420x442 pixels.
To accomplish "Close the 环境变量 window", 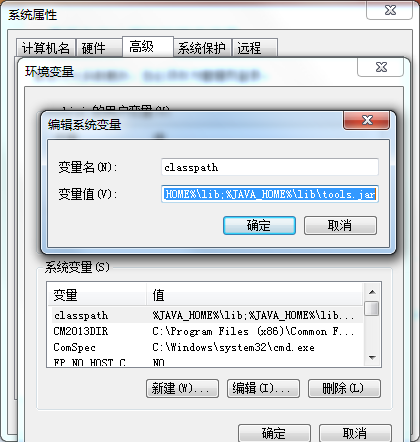I will [381, 67].
